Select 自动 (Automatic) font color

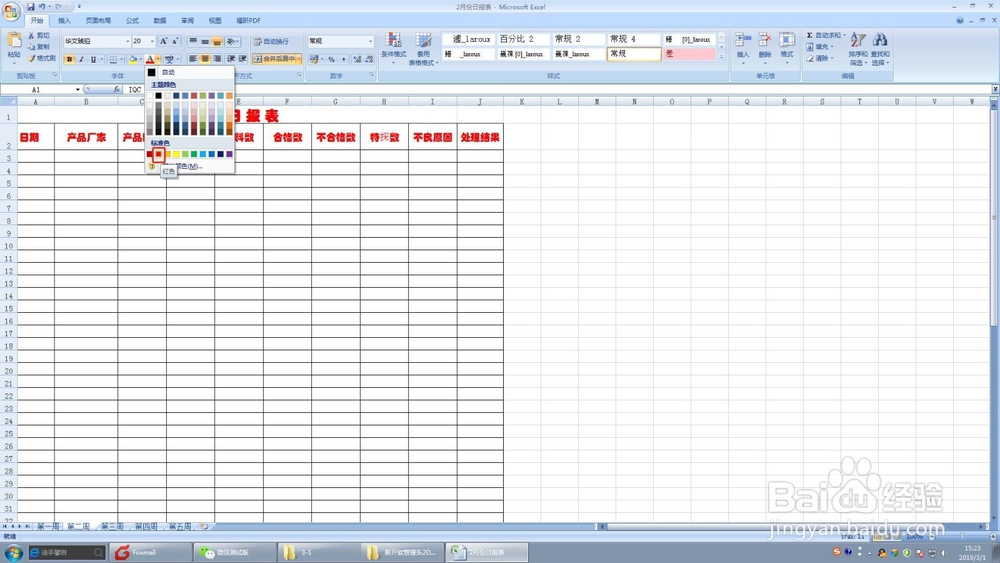[190, 73]
